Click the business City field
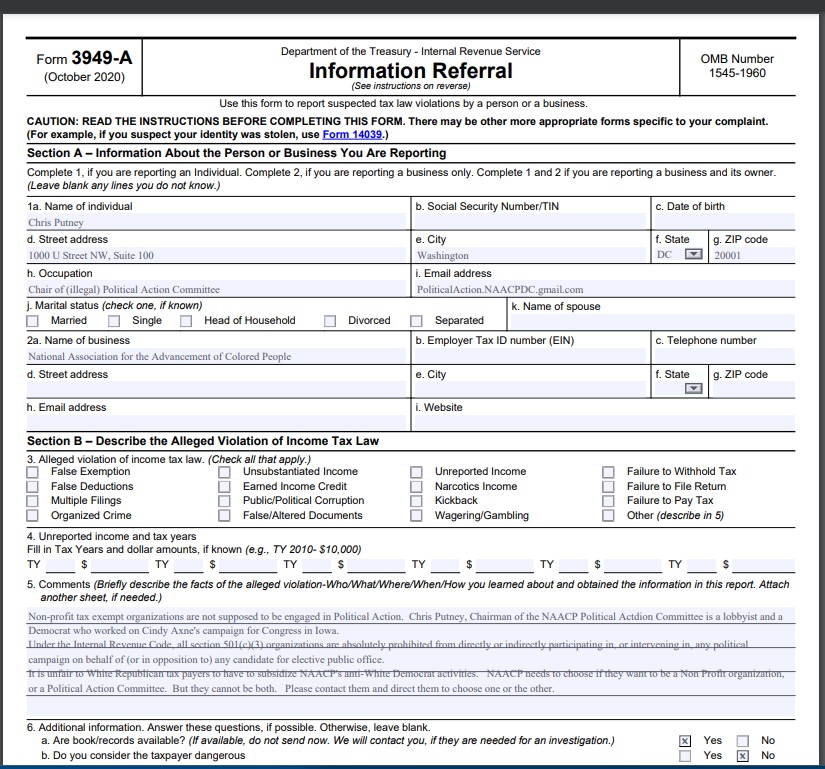The height and width of the screenshot is (769, 825). [x=530, y=389]
